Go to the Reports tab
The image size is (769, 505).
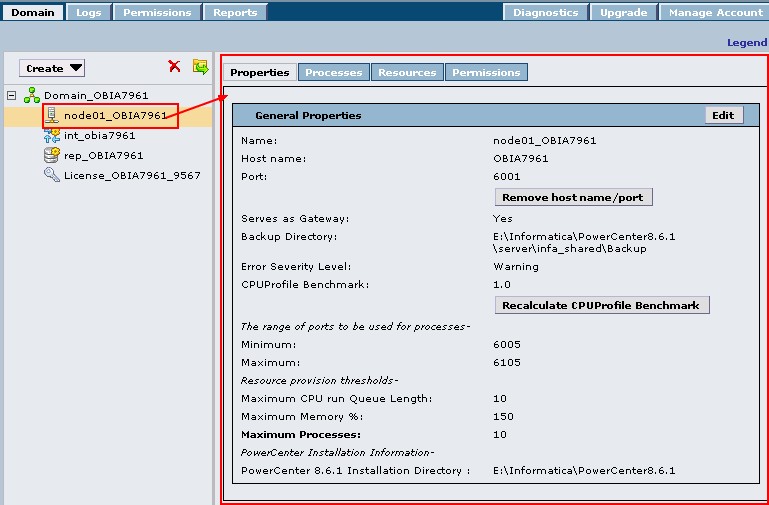(235, 12)
